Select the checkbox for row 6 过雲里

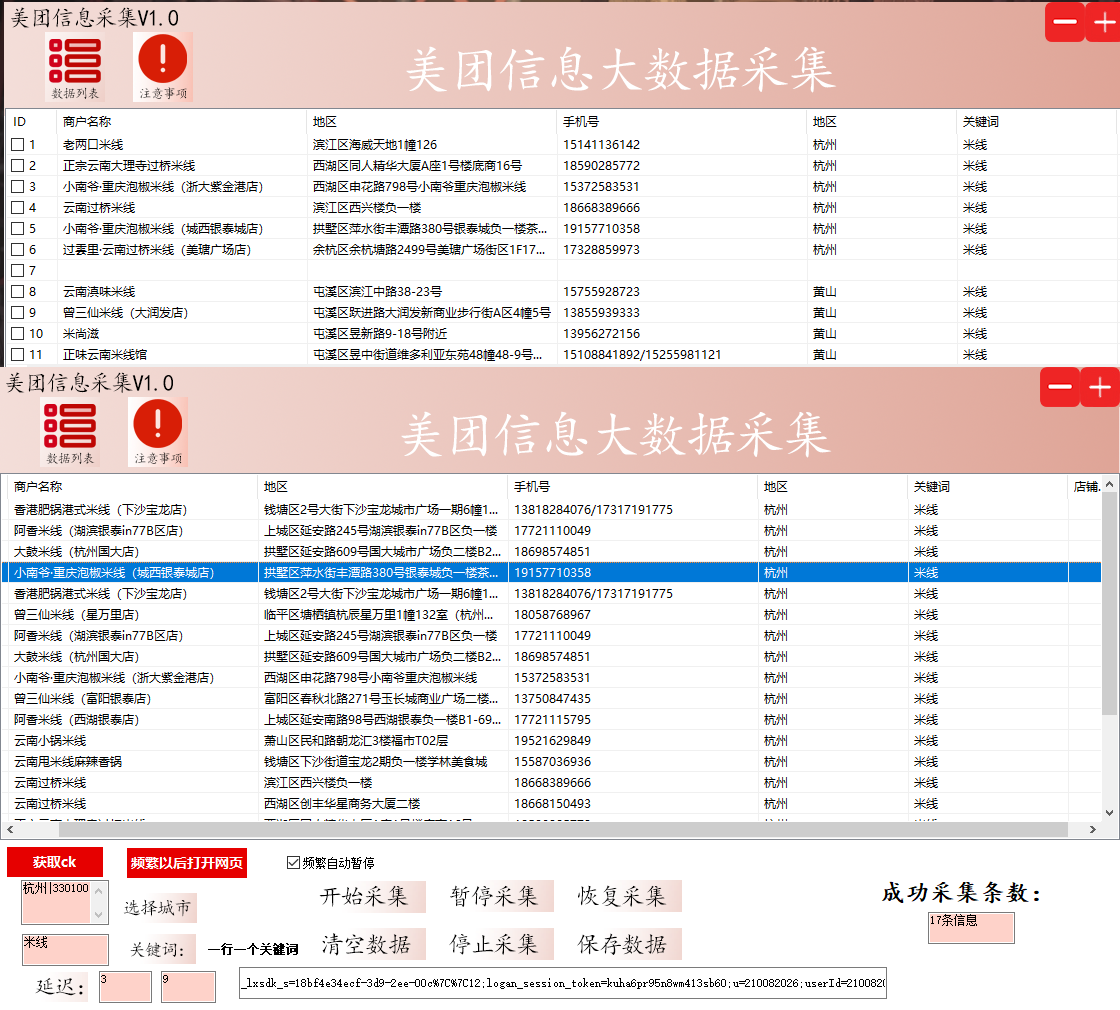18,249
